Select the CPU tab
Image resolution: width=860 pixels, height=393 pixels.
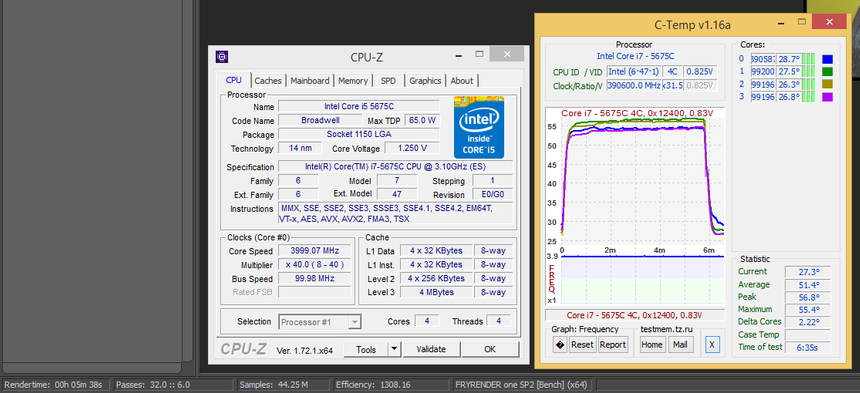[234, 80]
